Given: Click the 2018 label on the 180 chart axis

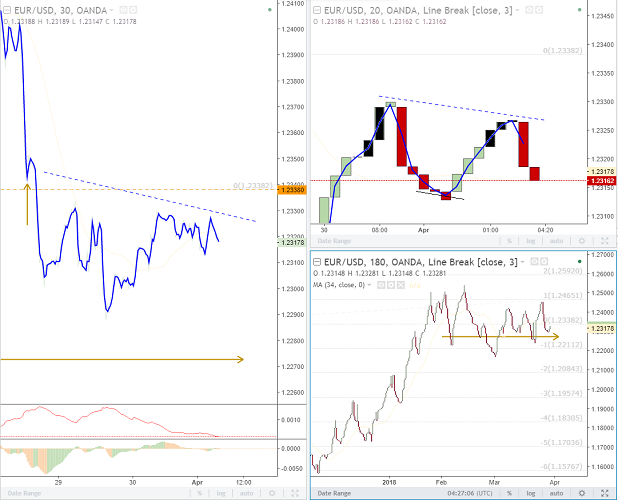Looking at the screenshot, I should (x=389, y=482).
